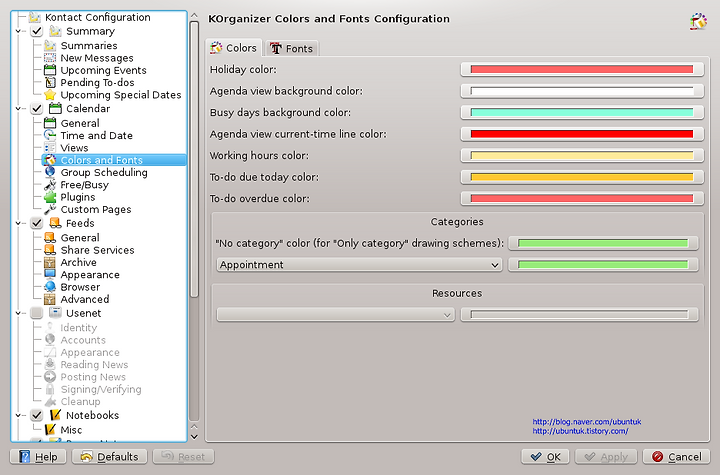Click the Advanced icon under Feeds
This screenshot has height=475, width=720.
coord(50,299)
